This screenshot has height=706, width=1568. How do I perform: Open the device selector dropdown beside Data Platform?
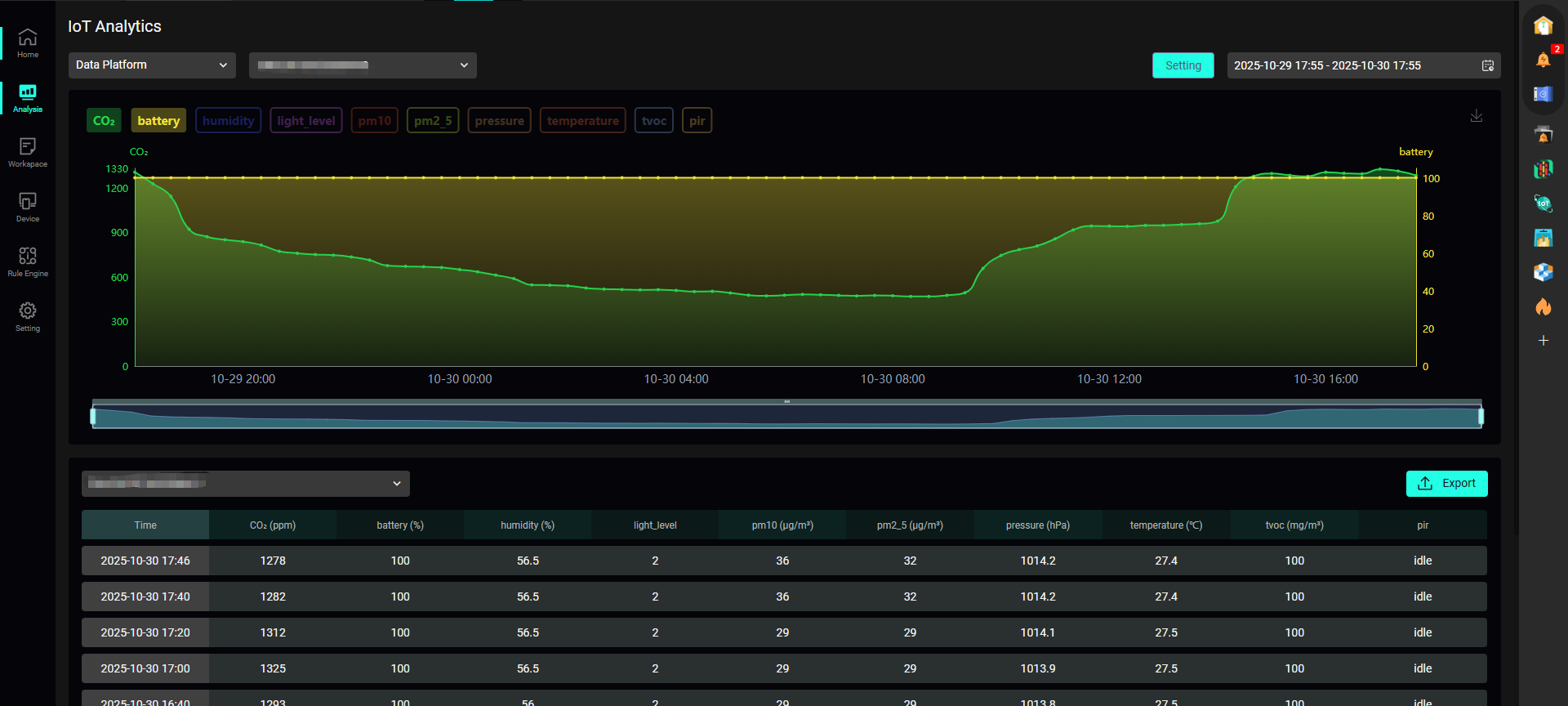[x=363, y=65]
